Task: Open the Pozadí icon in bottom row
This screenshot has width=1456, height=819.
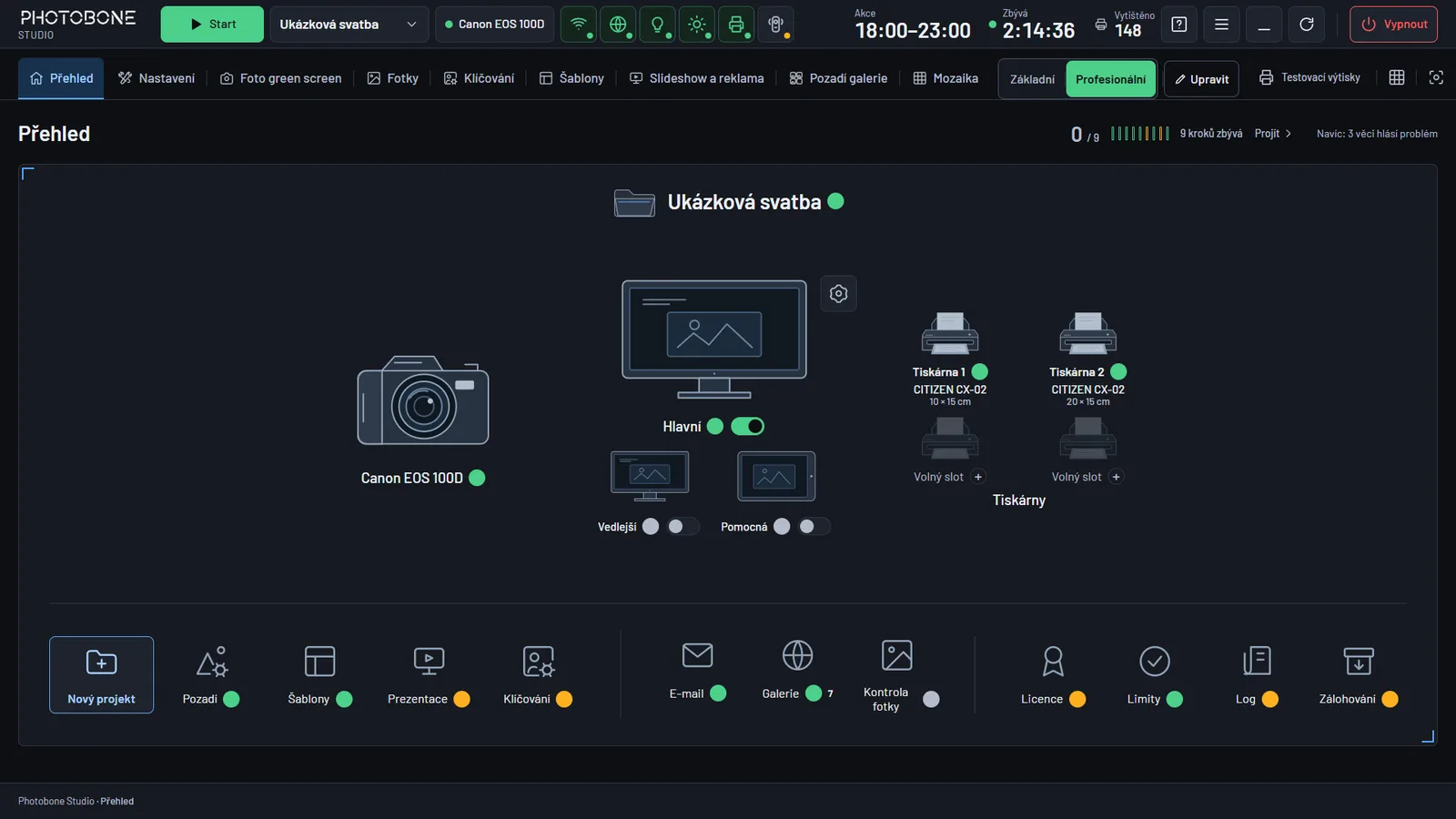Action: 212,662
